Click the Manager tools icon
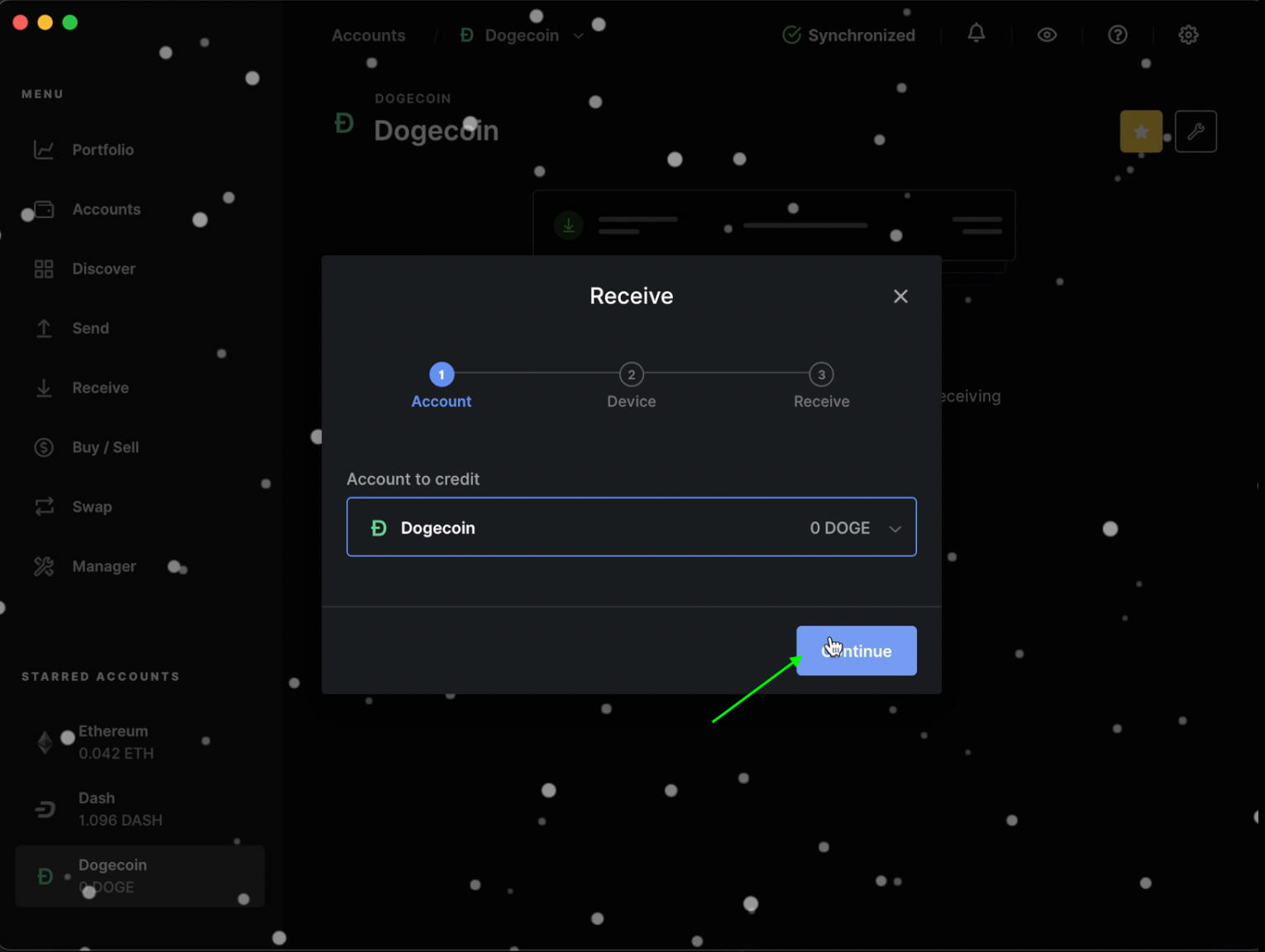 coord(44,566)
